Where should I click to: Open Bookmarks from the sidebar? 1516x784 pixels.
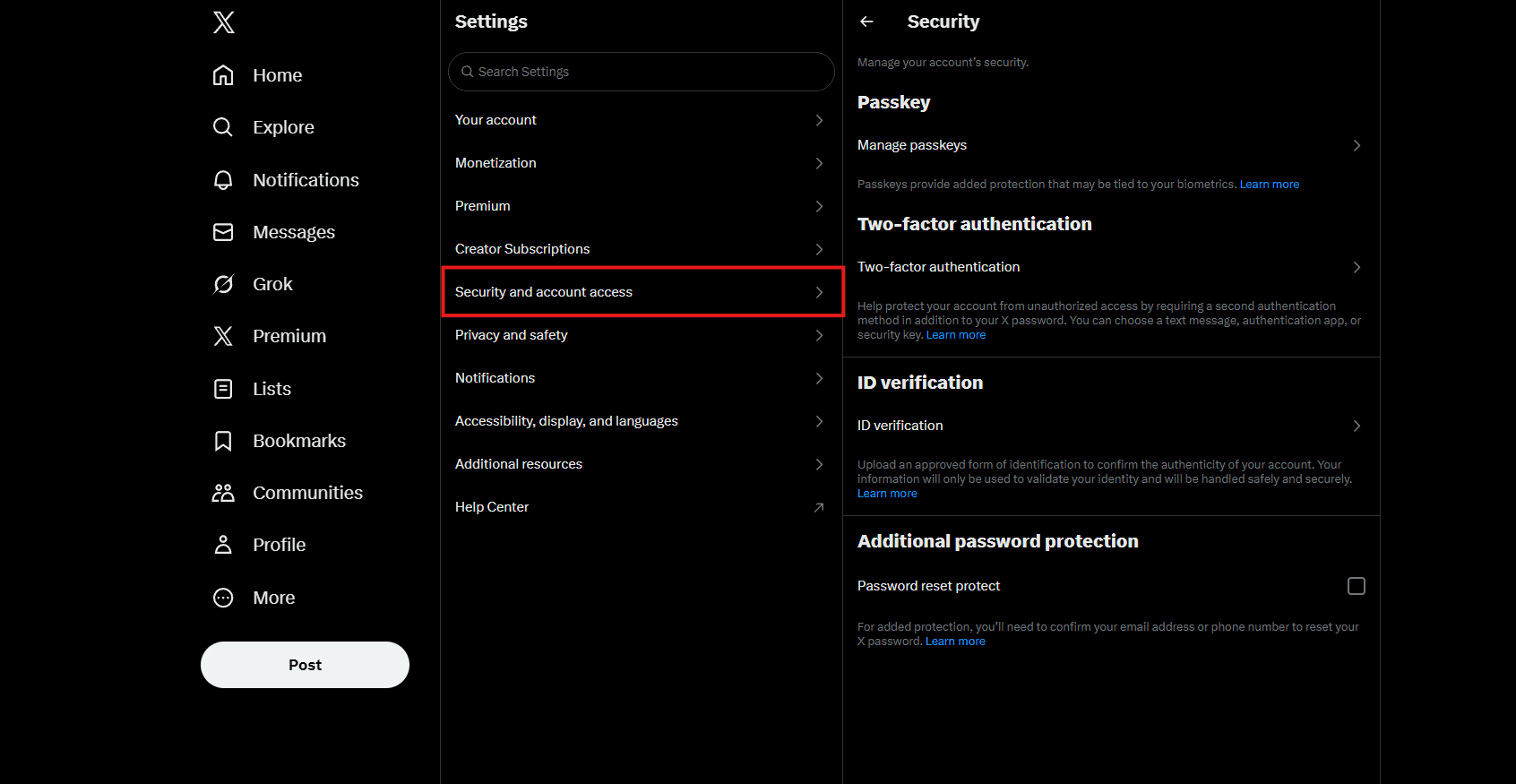point(298,440)
